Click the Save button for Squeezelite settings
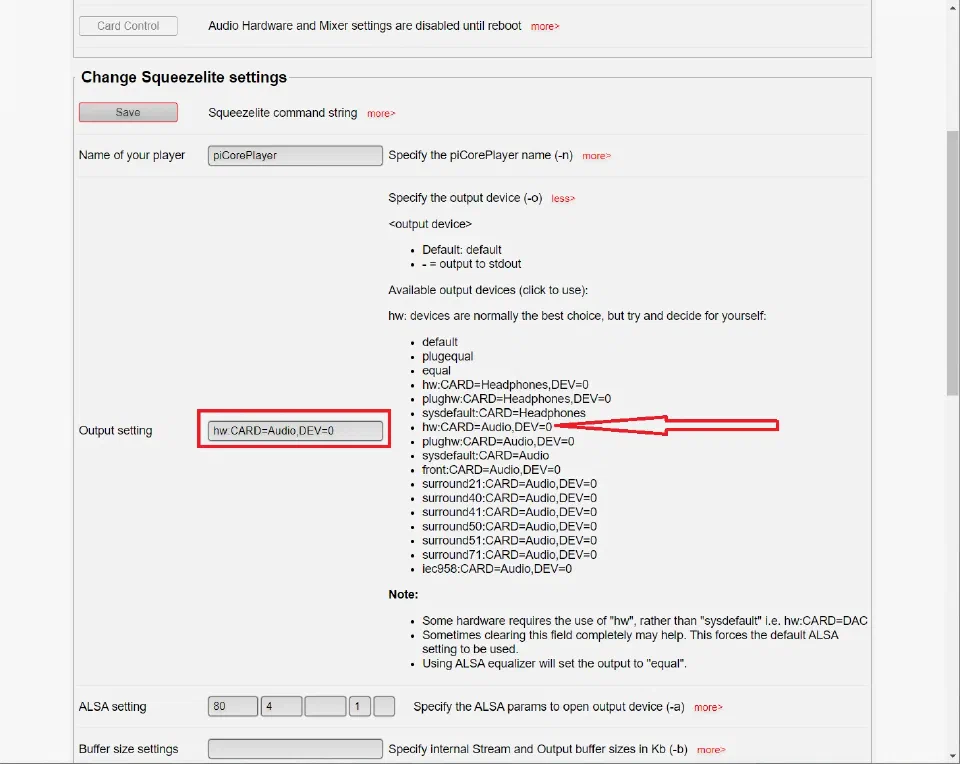Image resolution: width=960 pixels, height=764 pixels. pyautogui.click(x=128, y=112)
